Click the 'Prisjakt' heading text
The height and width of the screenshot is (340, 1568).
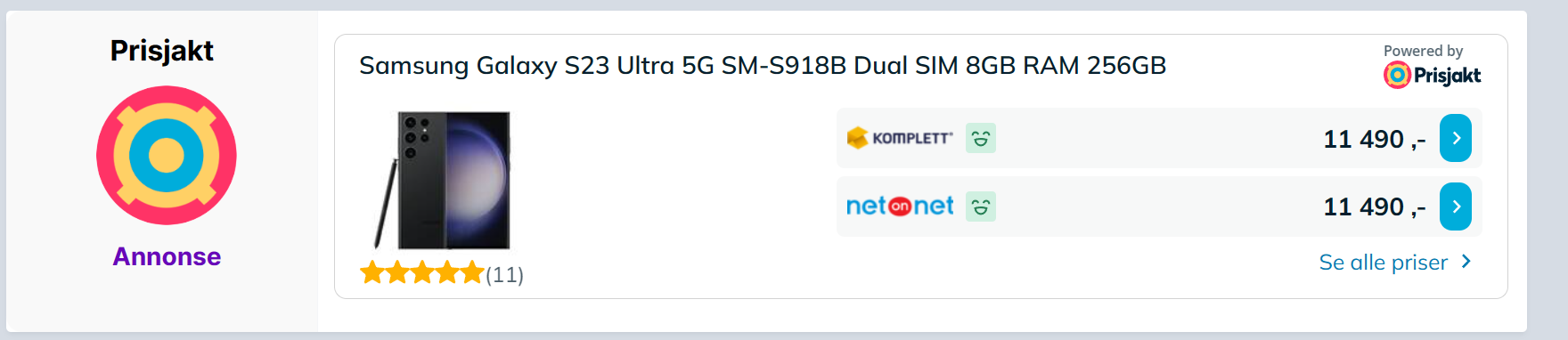pos(162,51)
